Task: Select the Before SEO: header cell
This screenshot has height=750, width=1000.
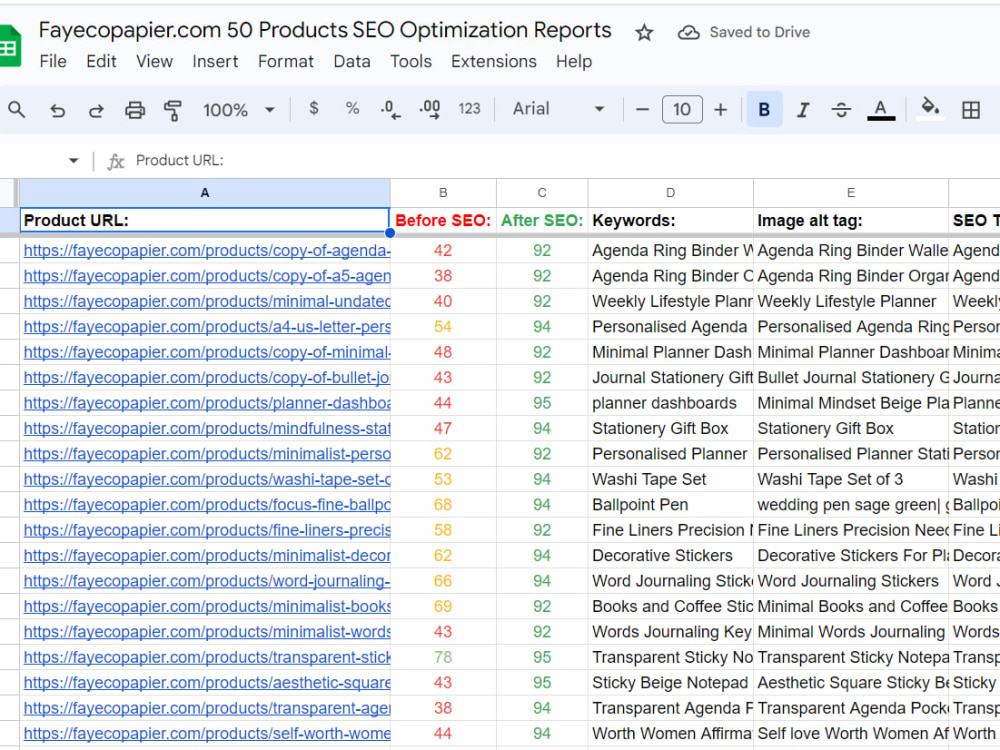Action: pos(443,221)
